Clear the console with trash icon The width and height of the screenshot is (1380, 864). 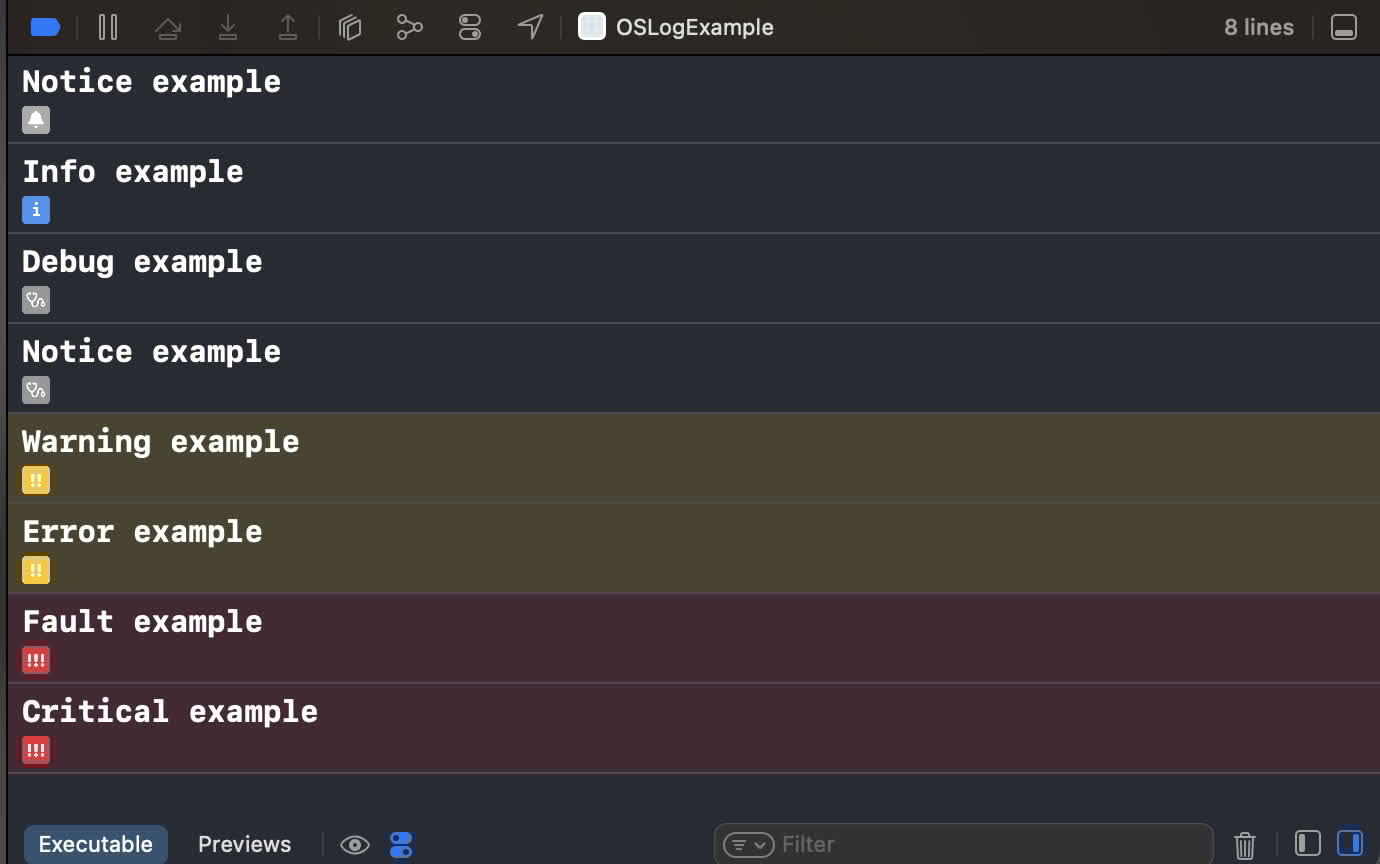1245,845
